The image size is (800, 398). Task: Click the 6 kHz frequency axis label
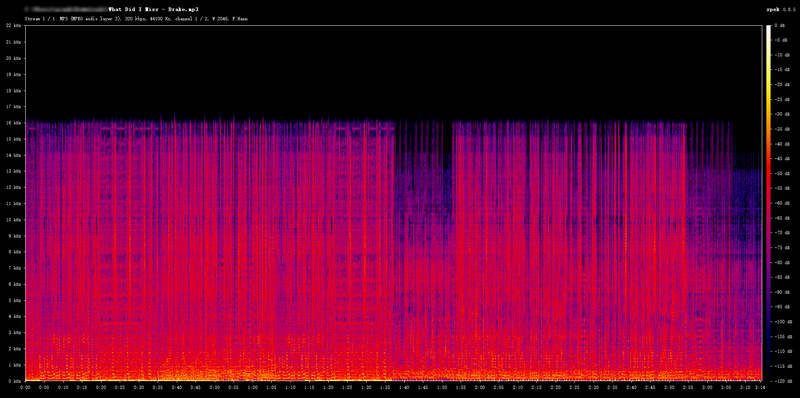coord(14,284)
